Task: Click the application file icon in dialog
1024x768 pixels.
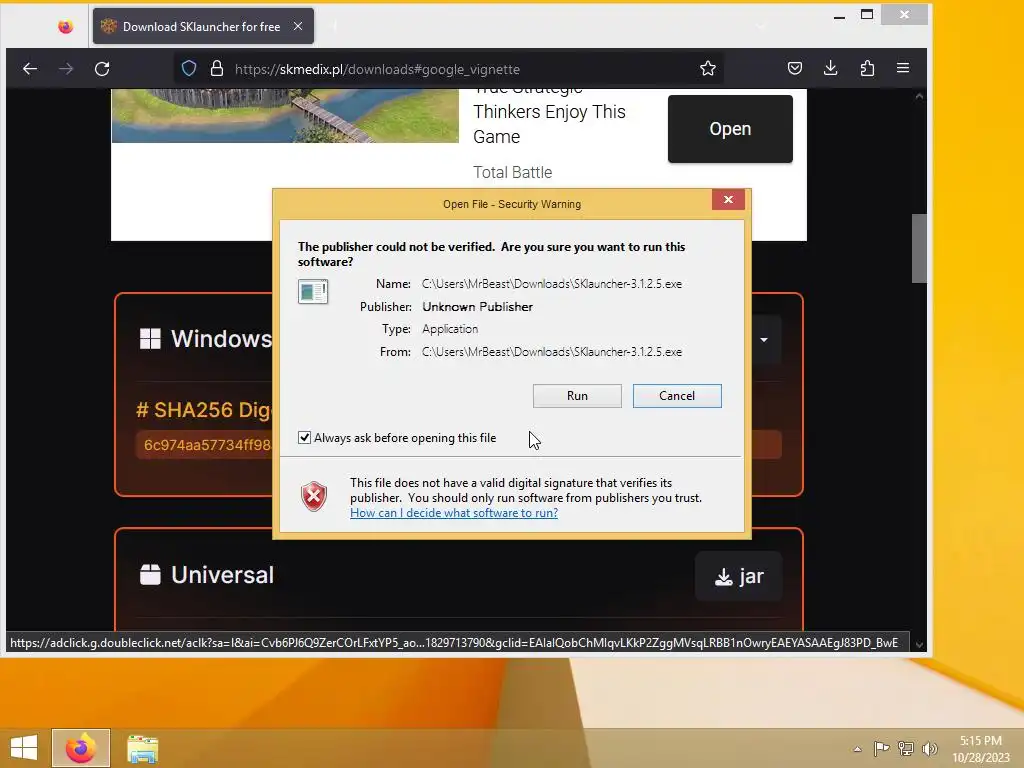Action: coord(313,291)
